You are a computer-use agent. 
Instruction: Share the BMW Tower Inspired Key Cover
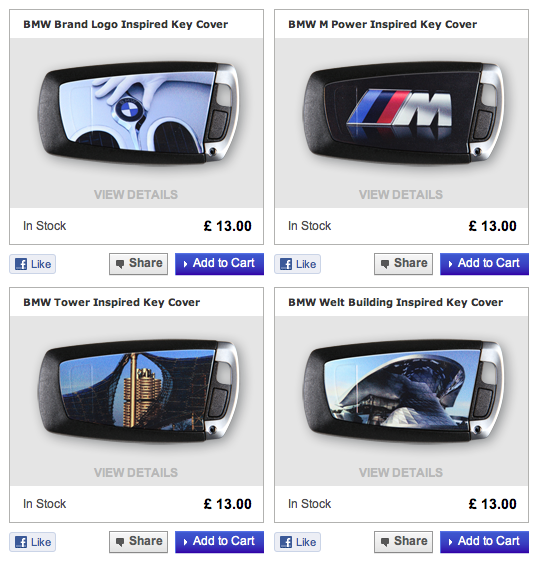pos(138,542)
